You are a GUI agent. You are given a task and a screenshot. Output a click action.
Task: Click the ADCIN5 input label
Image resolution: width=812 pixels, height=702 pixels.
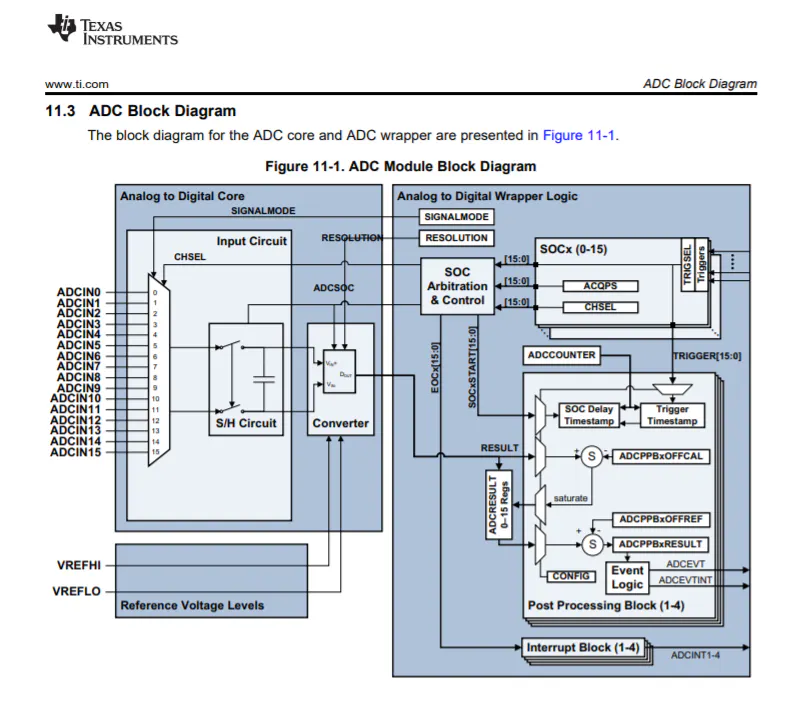(x=78, y=345)
